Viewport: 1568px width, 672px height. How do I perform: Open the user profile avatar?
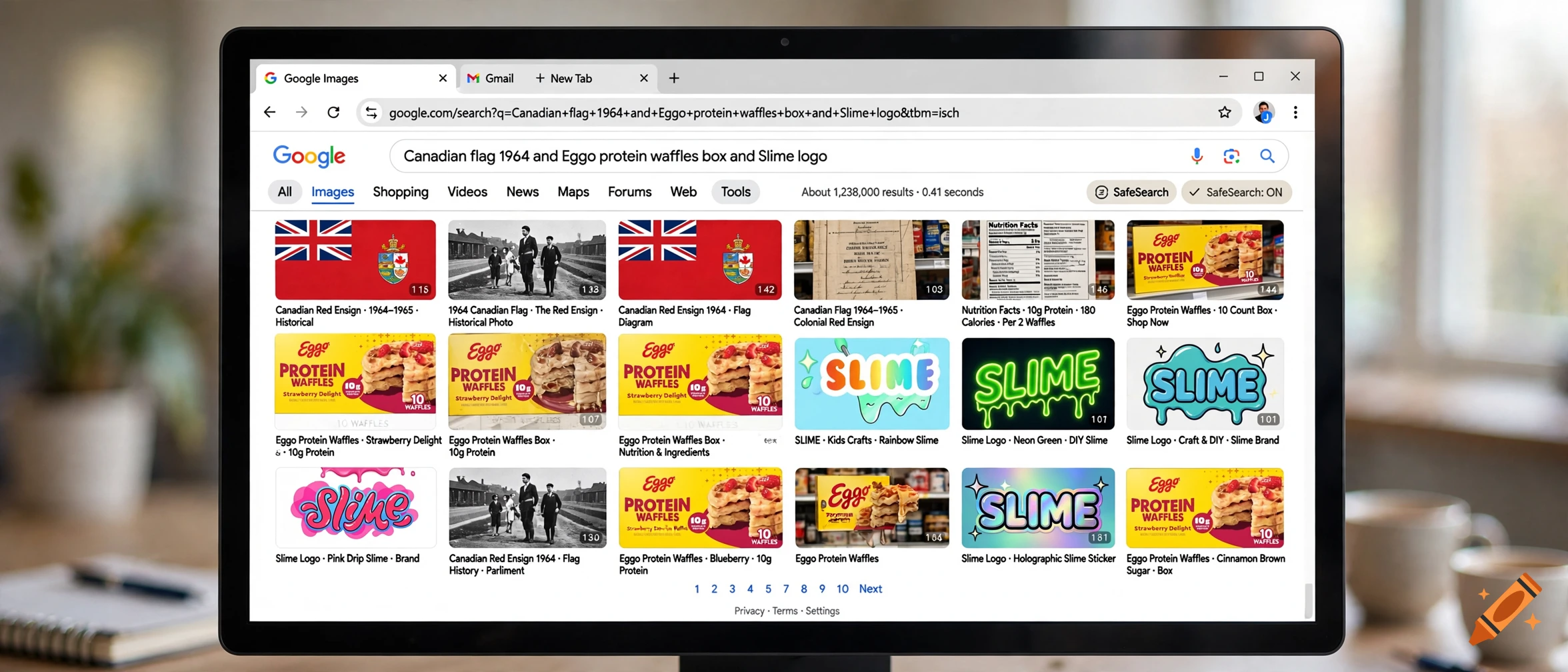pyautogui.click(x=1263, y=112)
